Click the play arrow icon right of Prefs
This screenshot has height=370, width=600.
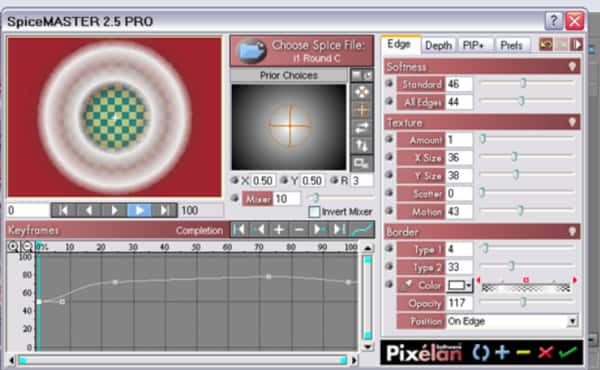[x=577, y=45]
